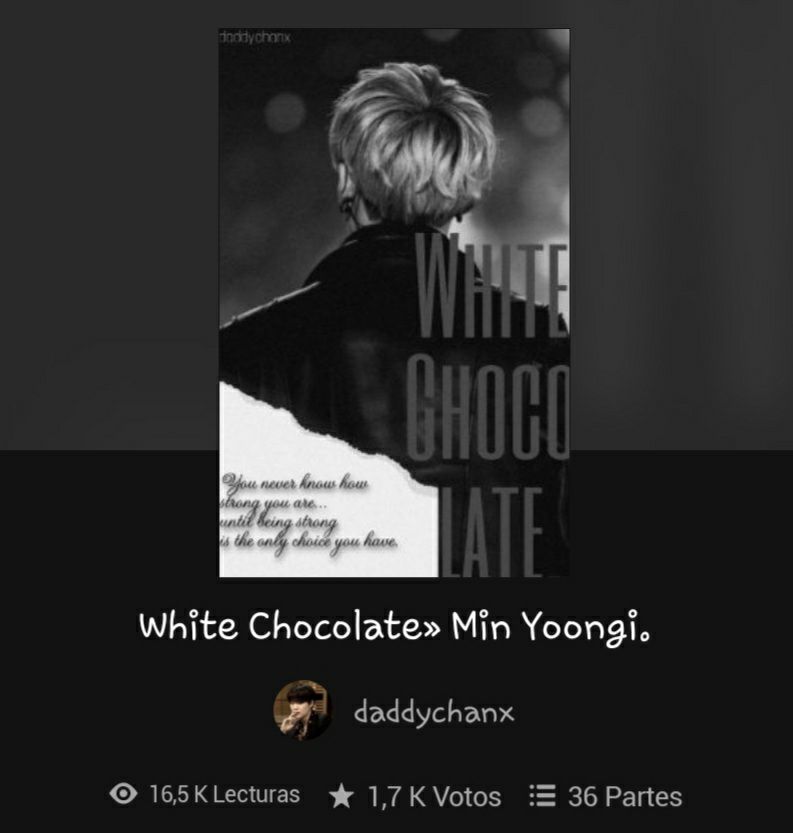The width and height of the screenshot is (793, 833).
Task: Click the star icon beside Votos
Action: tap(341, 796)
